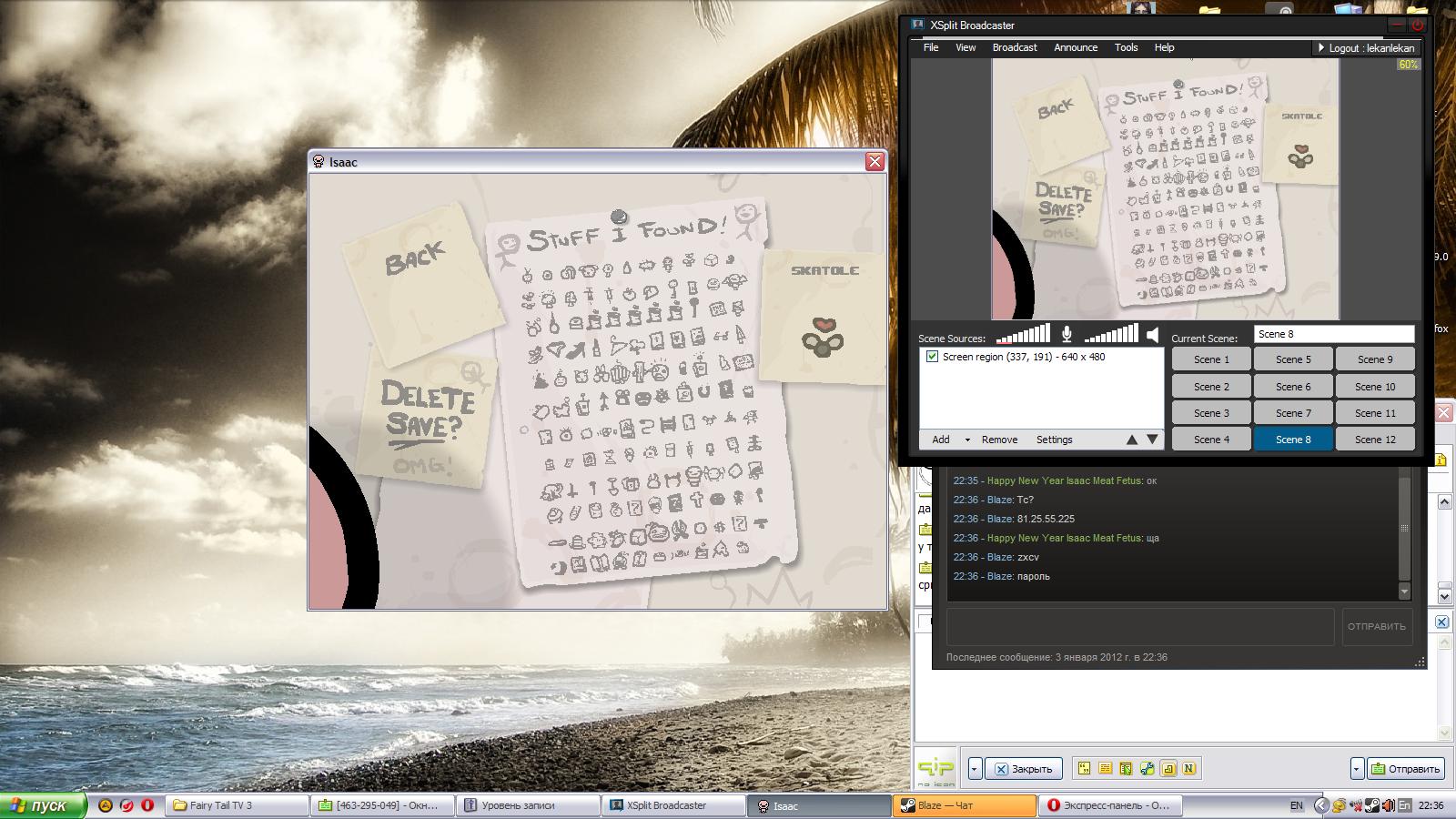Image resolution: width=1456 pixels, height=819 pixels.
Task: Move the scene source up with the up arrow
Action: click(x=1132, y=440)
